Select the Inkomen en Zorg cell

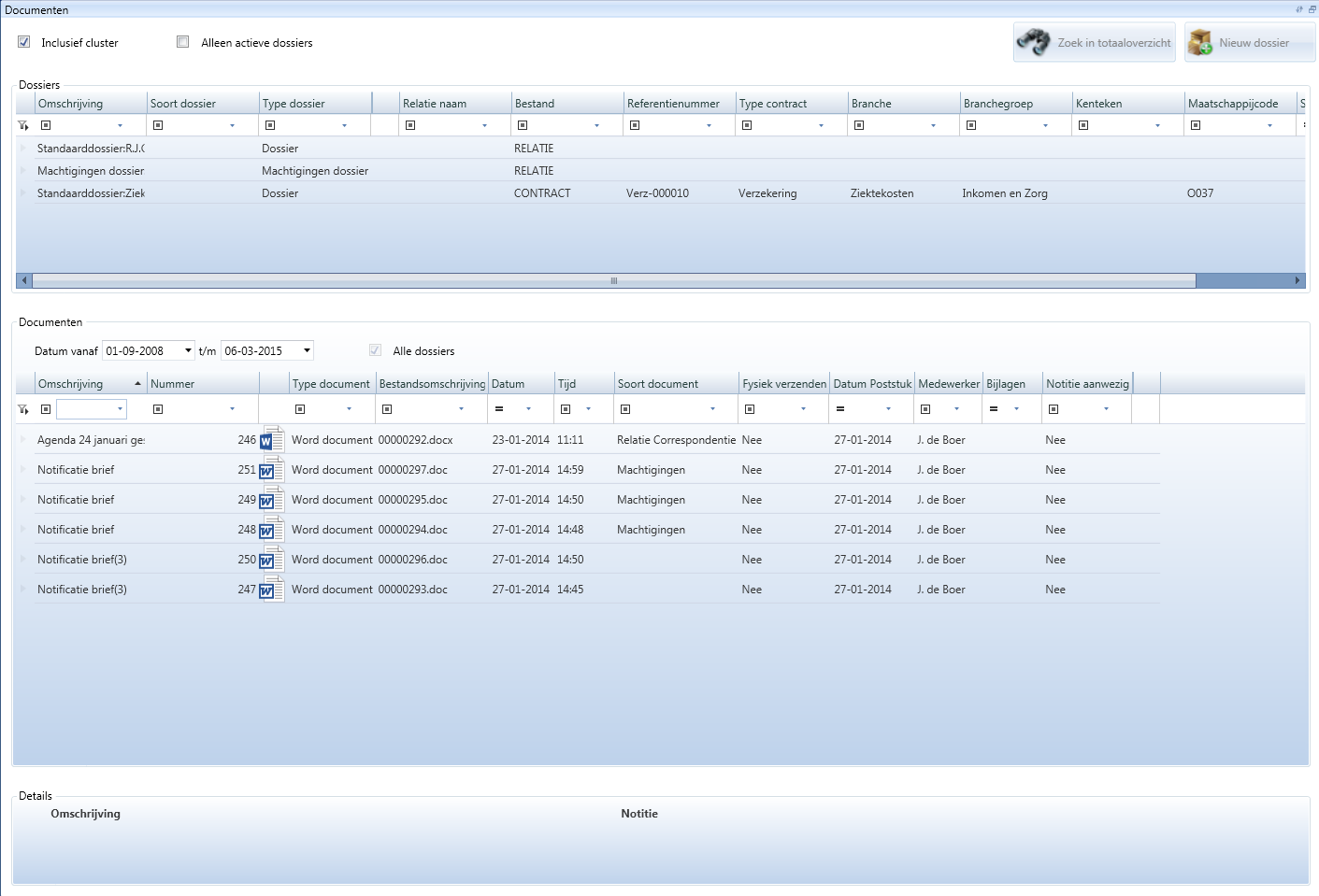tap(1005, 193)
